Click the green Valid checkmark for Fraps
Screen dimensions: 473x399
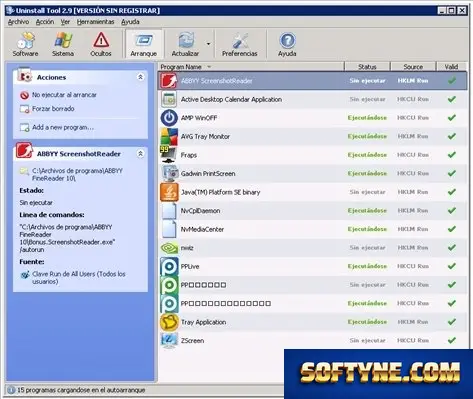pos(452,155)
